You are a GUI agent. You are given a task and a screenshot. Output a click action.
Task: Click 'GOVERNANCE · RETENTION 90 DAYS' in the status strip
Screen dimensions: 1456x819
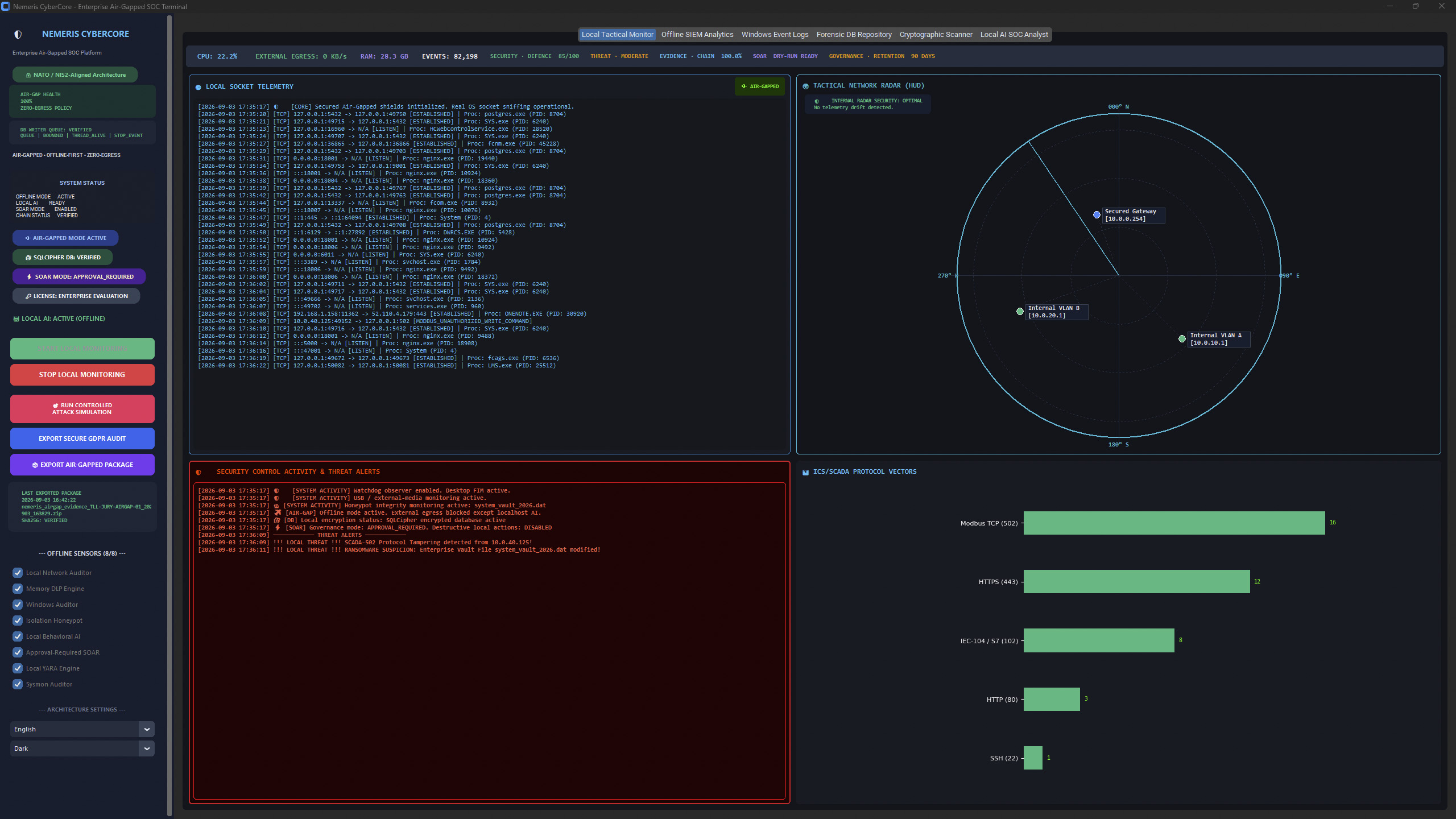coord(882,56)
